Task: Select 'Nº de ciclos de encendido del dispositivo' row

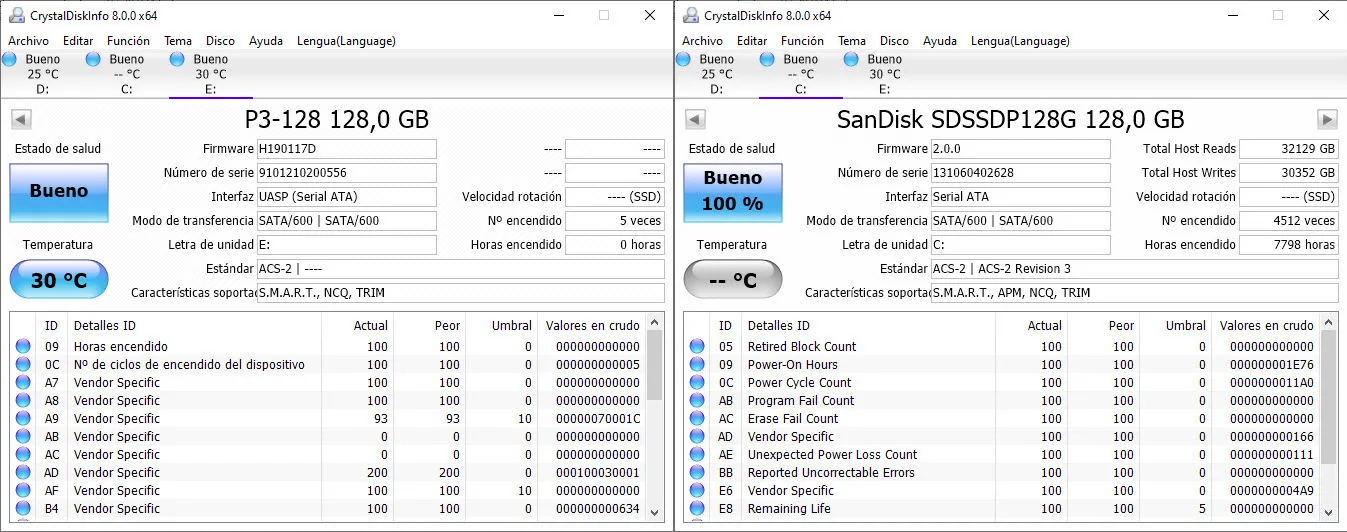Action: pos(328,365)
